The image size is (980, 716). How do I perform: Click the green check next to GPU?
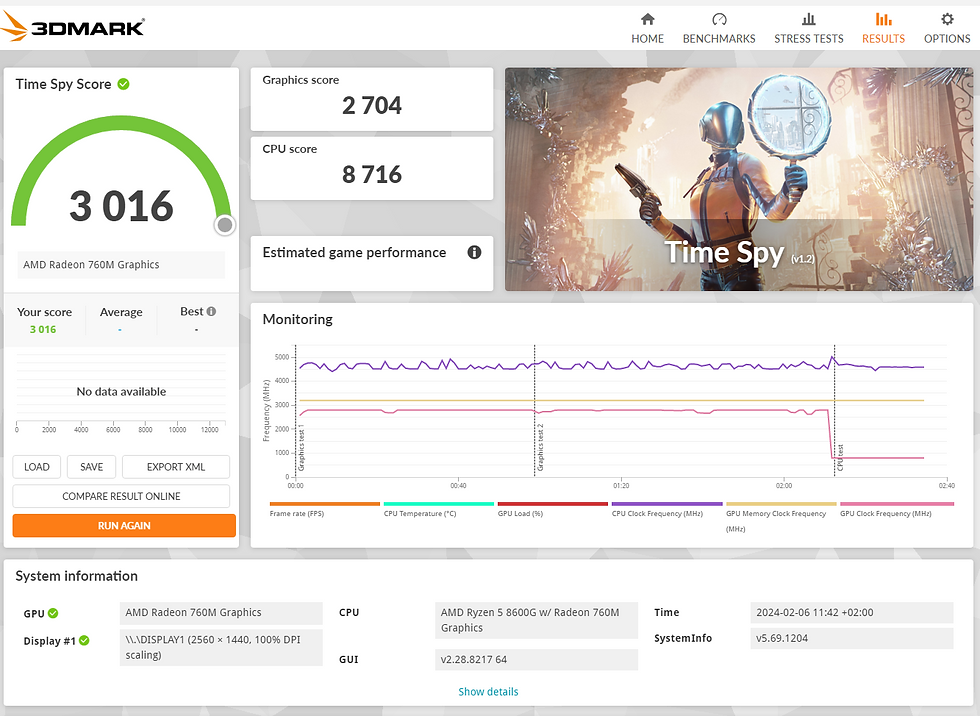tap(53, 613)
